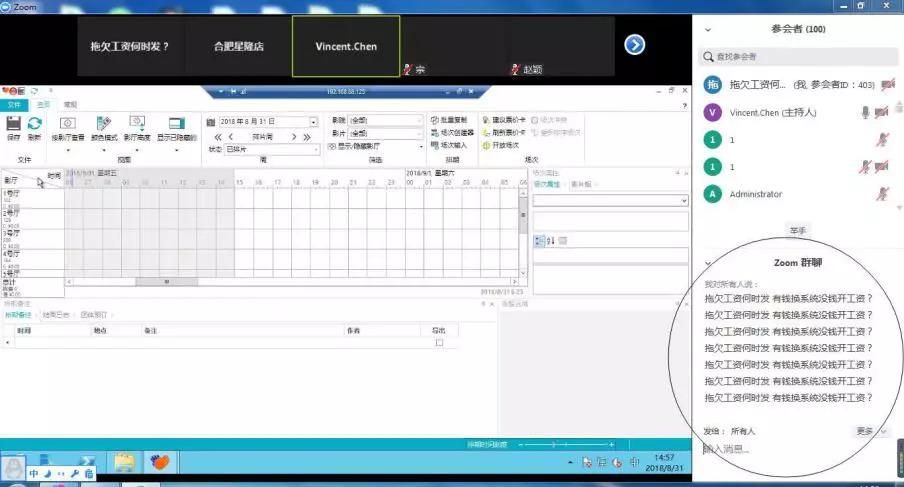The height and width of the screenshot is (487, 904).
Task: Select the Vincent.Chen video tile
Action: point(346,46)
